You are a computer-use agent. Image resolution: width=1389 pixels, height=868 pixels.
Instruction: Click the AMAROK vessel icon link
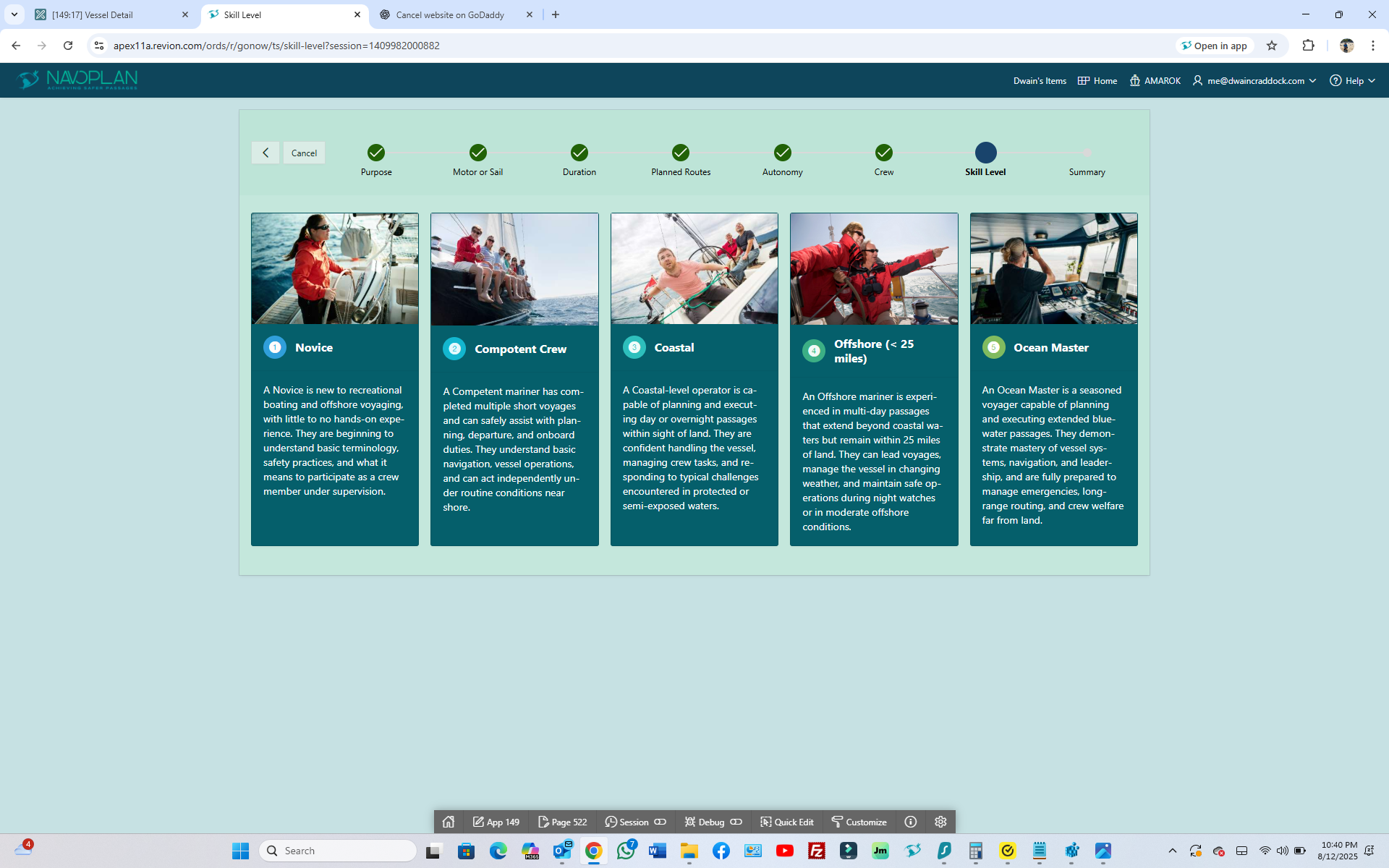1155,80
